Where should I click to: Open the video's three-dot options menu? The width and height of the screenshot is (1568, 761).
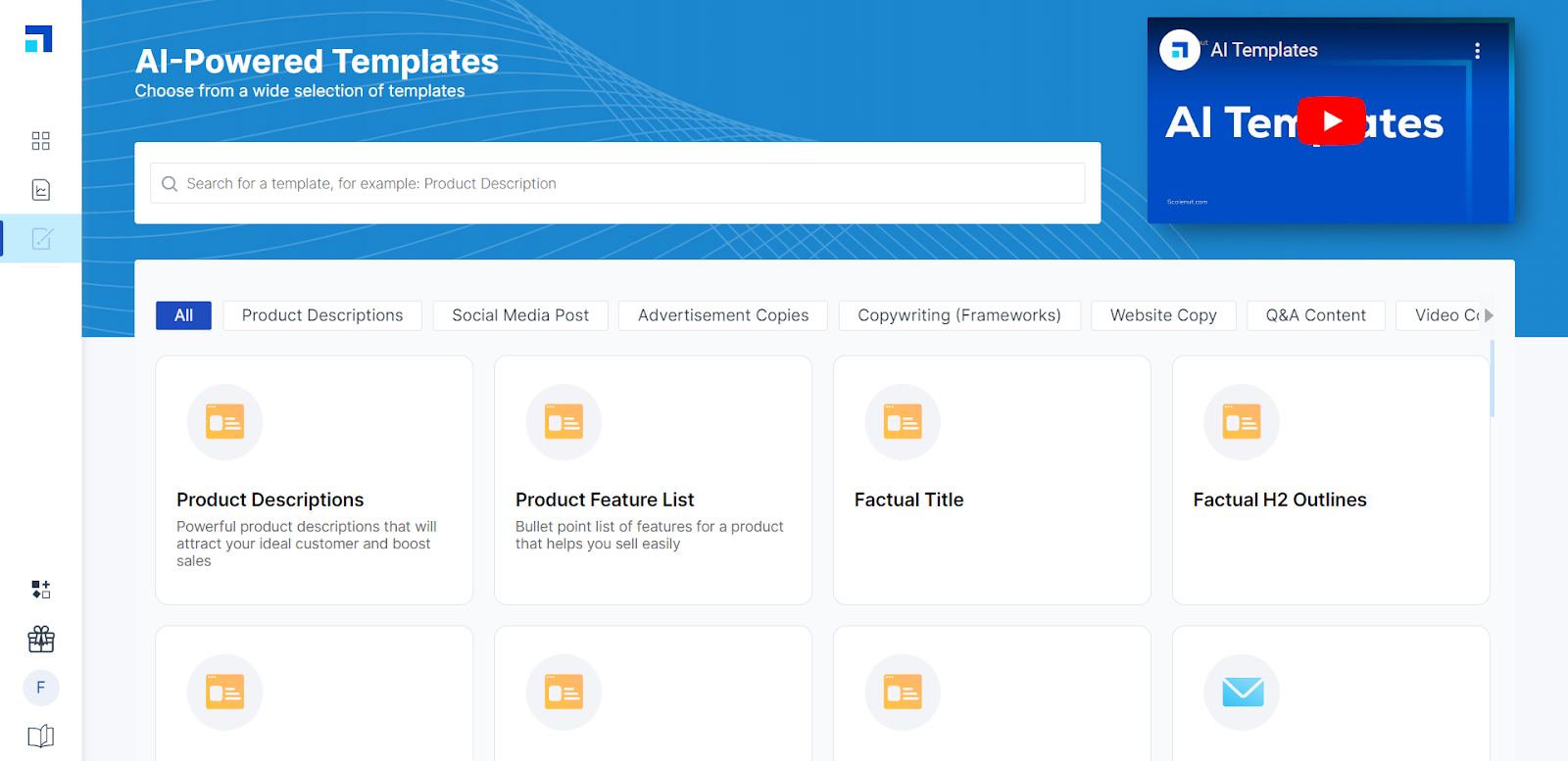coord(1477,51)
